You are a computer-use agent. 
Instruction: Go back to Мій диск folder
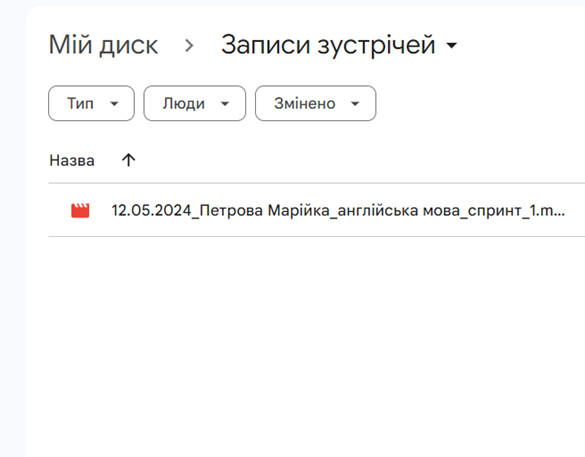[103, 45]
